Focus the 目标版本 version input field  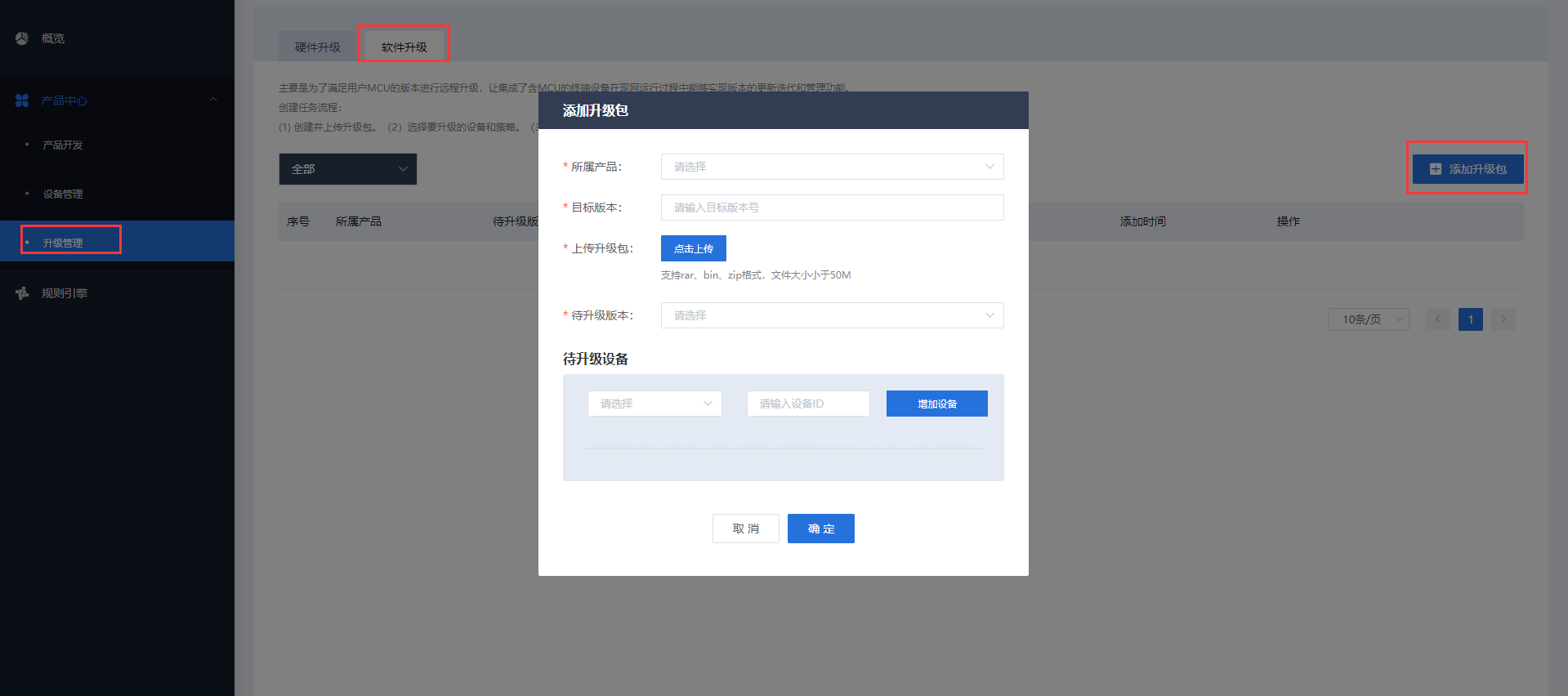pos(832,207)
